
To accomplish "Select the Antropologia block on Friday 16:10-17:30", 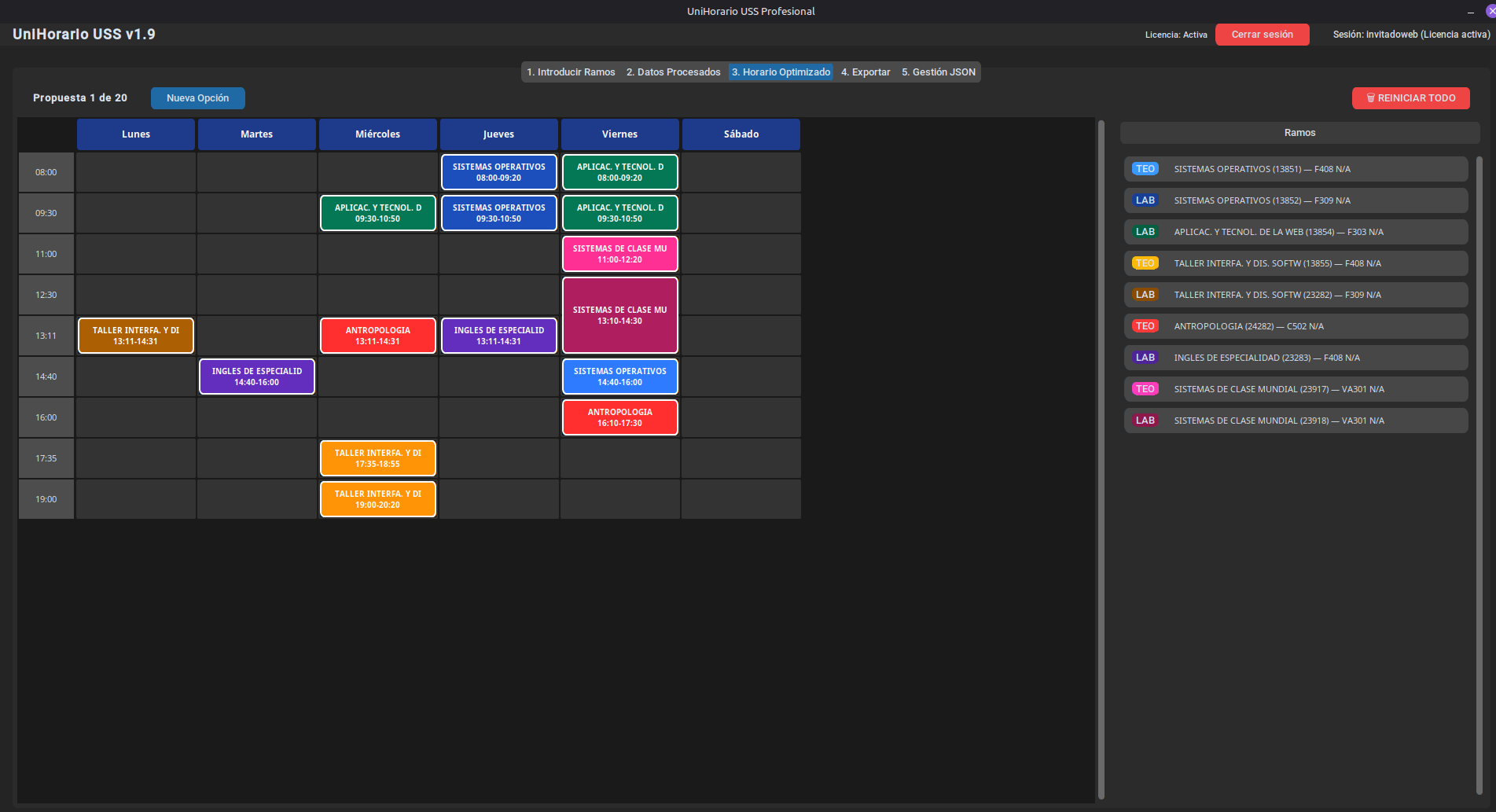I will coord(619,417).
